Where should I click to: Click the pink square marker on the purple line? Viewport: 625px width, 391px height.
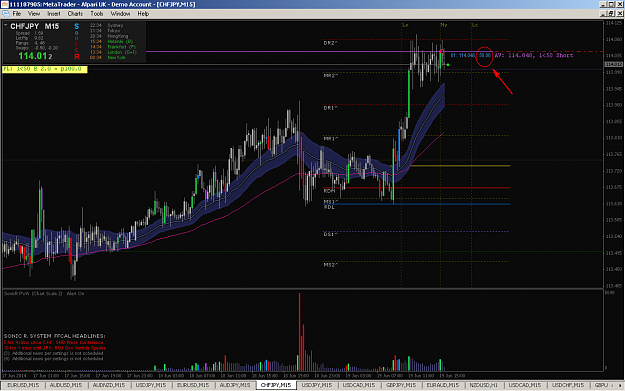(x=442, y=51)
